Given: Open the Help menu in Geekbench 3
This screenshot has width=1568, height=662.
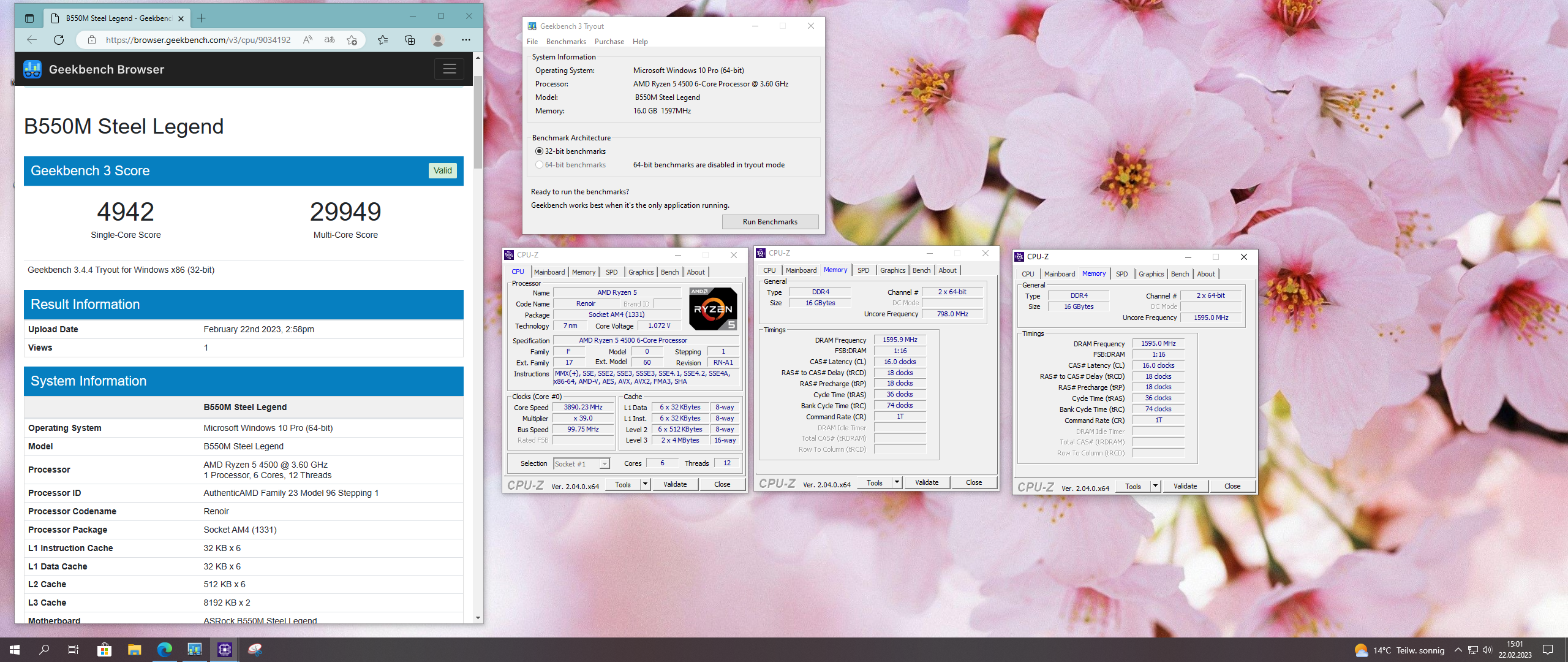Looking at the screenshot, I should [640, 42].
